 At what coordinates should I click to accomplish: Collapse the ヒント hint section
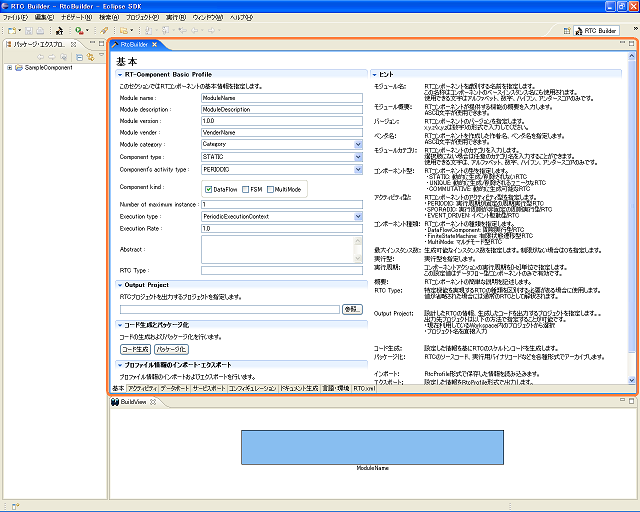pyautogui.click(x=374, y=75)
